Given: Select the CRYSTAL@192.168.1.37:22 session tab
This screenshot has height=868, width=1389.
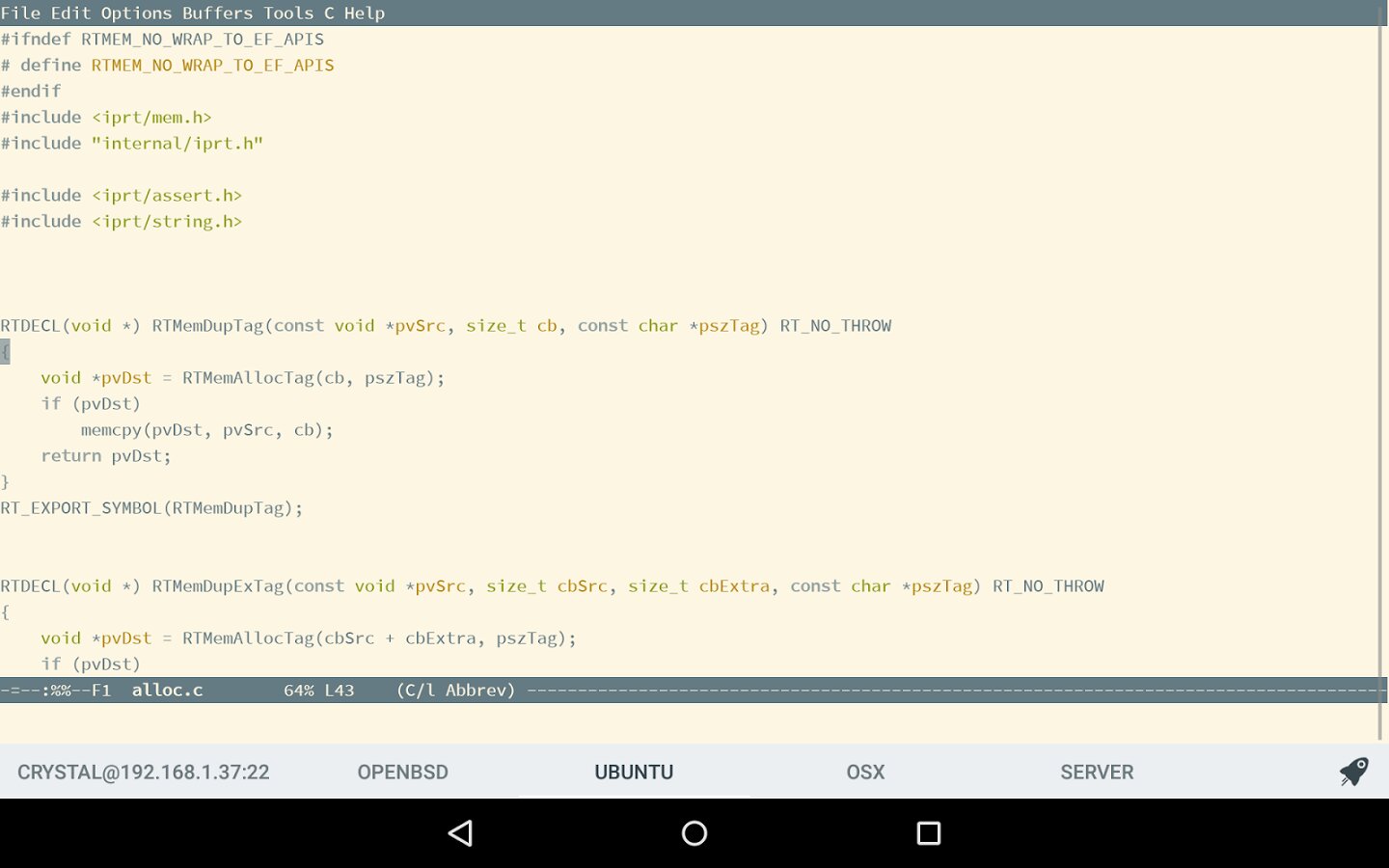Looking at the screenshot, I should coord(144,772).
